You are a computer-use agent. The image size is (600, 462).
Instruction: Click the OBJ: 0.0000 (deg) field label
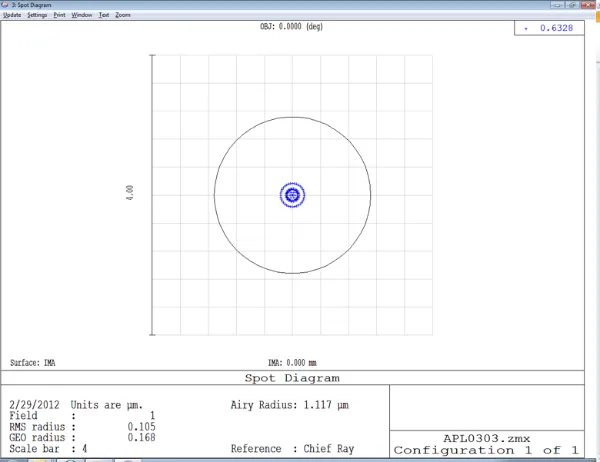click(x=292, y=28)
